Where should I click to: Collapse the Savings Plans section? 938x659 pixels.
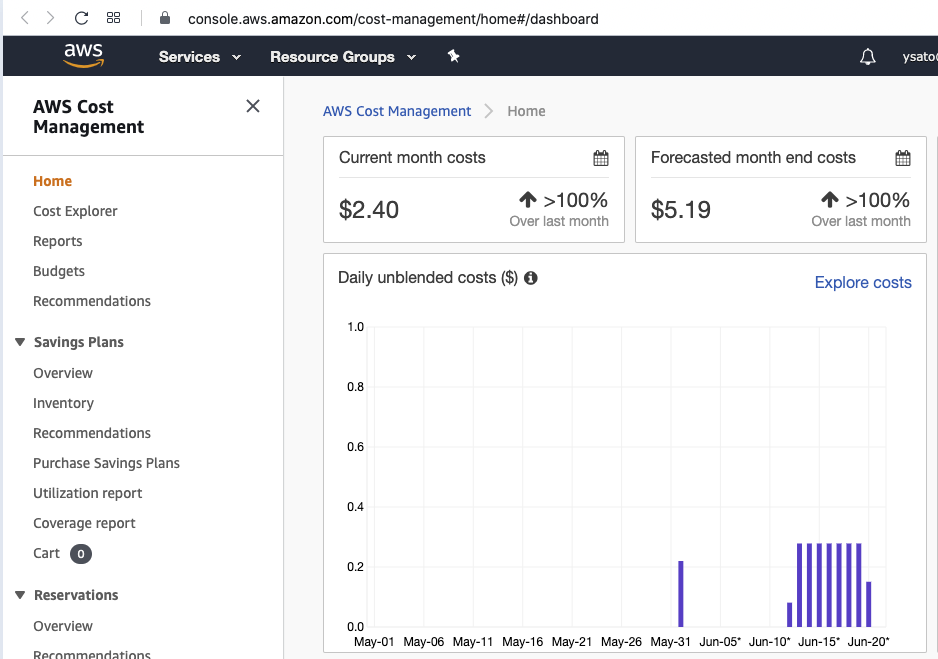(20, 342)
